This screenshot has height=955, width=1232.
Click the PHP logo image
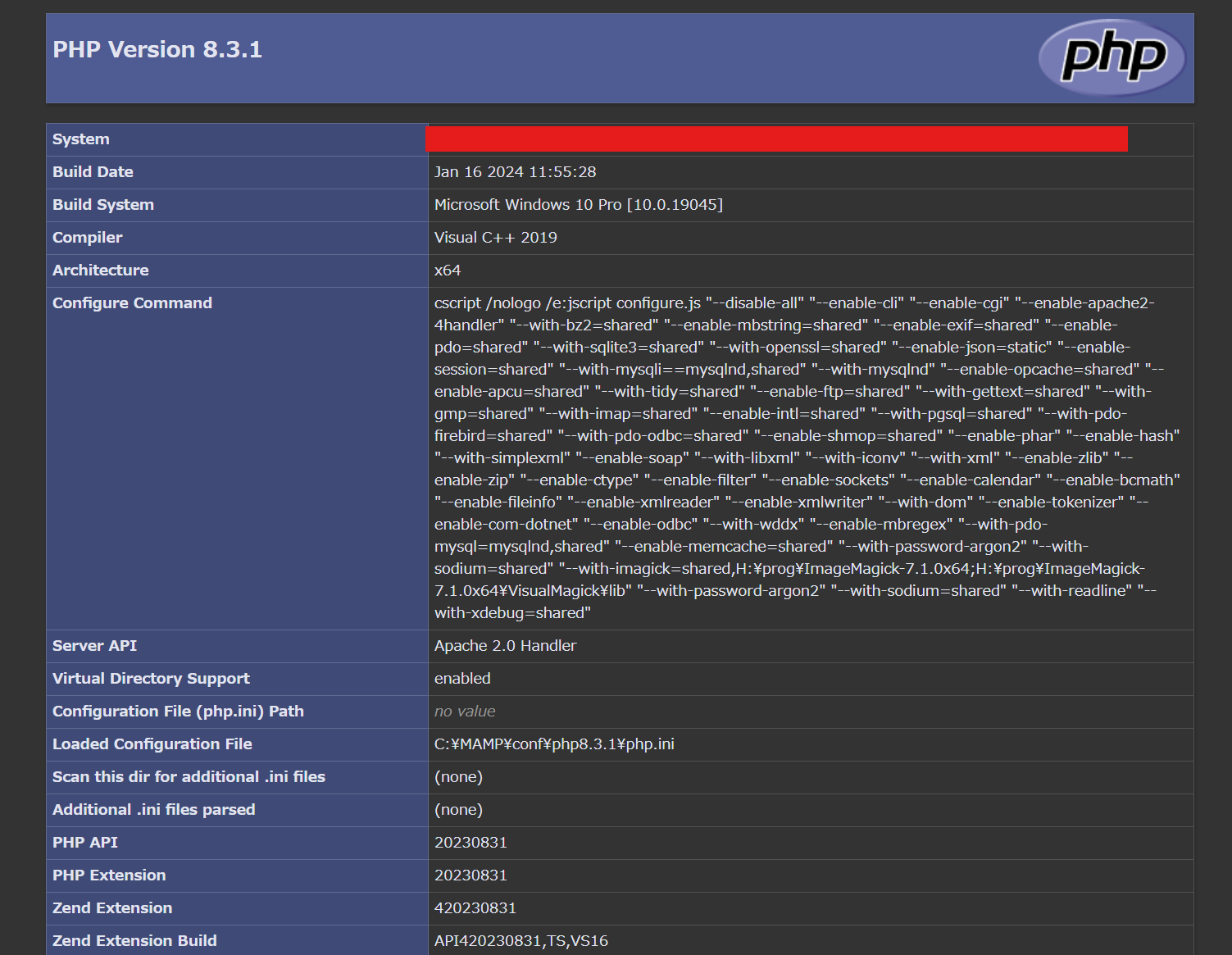point(1112,57)
